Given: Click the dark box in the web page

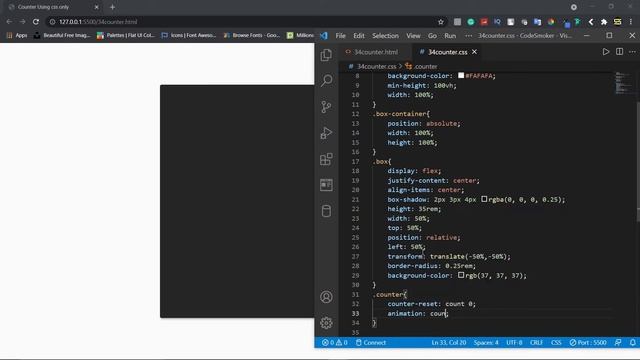Looking at the screenshot, I should [237, 201].
